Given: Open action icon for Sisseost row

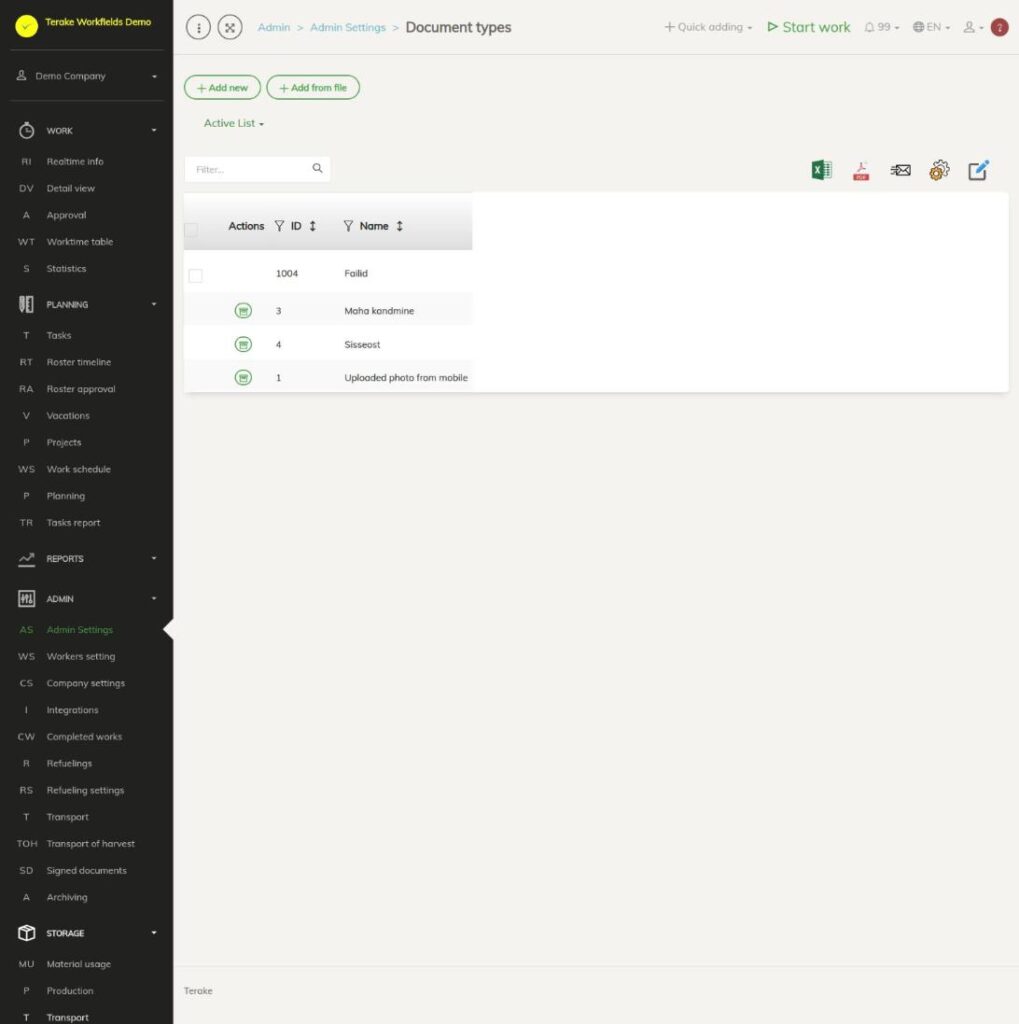Looking at the screenshot, I should [x=243, y=344].
